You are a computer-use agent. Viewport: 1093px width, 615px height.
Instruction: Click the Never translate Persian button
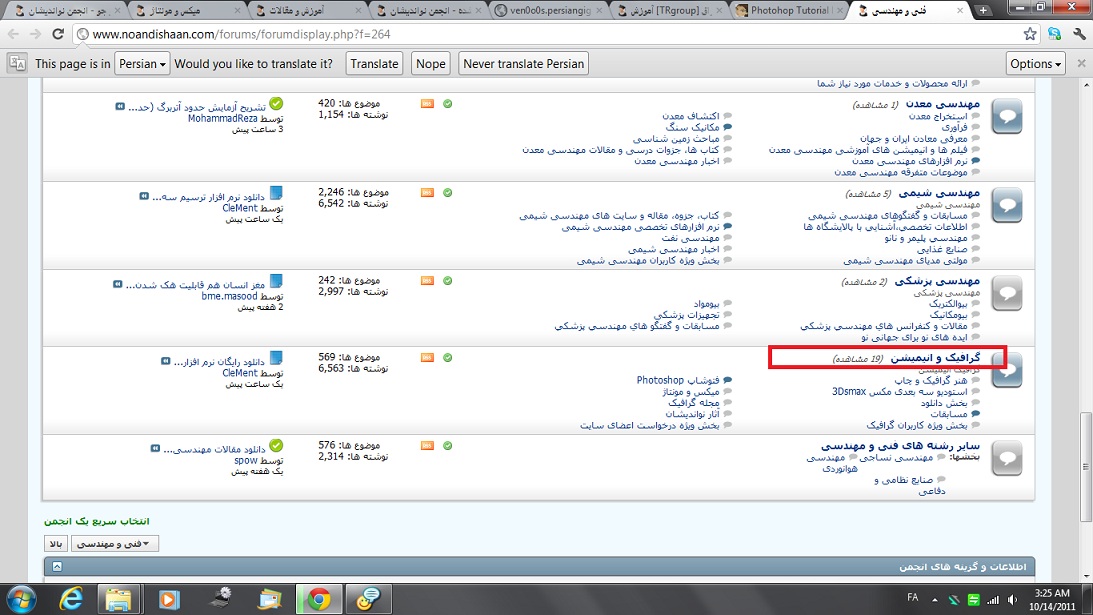523,63
